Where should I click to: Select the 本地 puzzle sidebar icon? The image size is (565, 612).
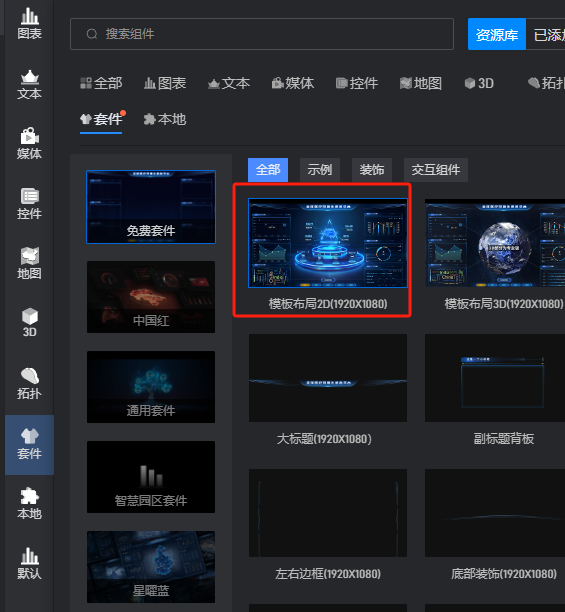[29, 504]
